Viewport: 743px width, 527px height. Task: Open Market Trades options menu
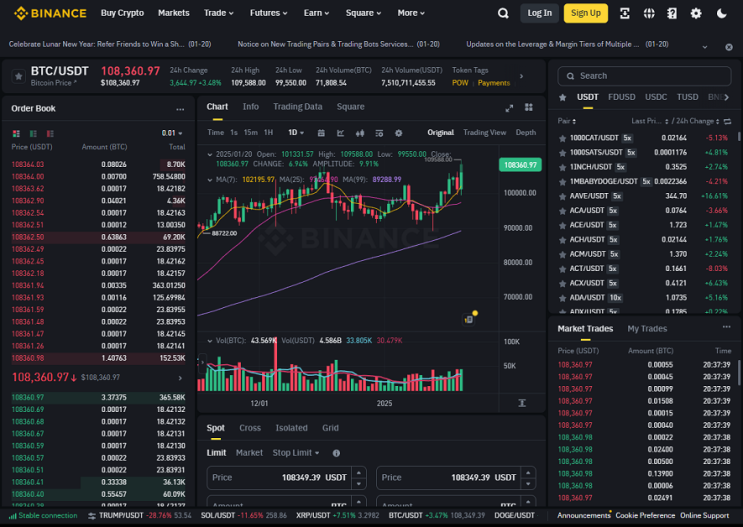coord(726,327)
